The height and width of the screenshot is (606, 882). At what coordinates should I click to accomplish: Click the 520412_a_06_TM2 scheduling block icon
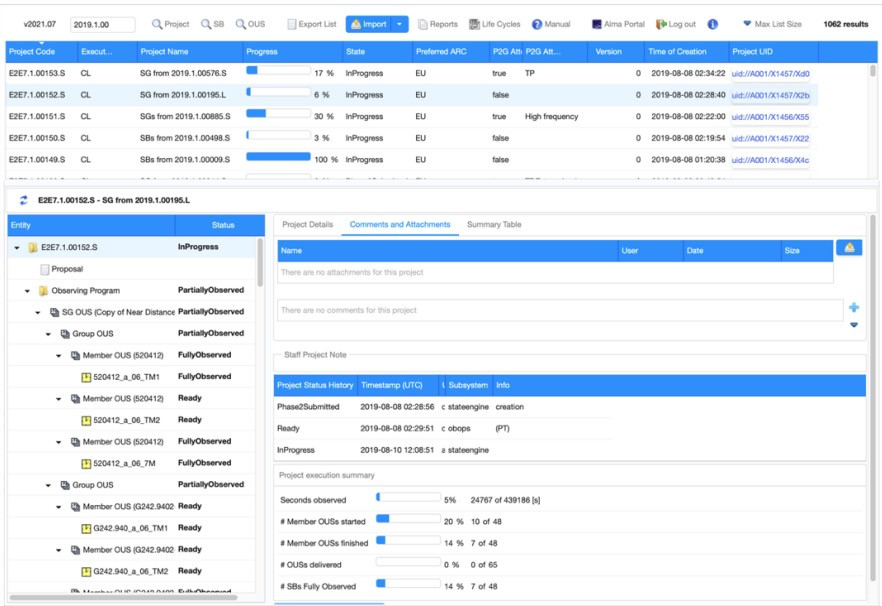point(86,420)
